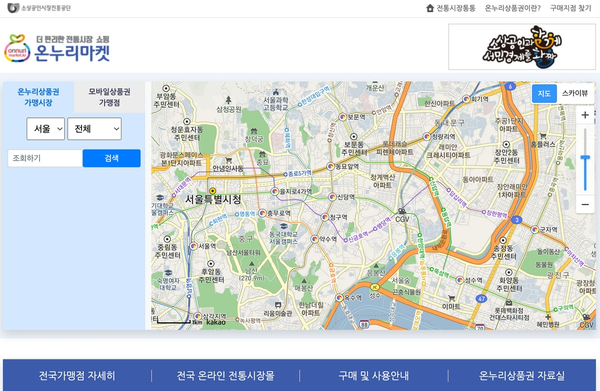Open the 구매지점 찾기 link
The width and height of the screenshot is (600, 391).
click(571, 8)
